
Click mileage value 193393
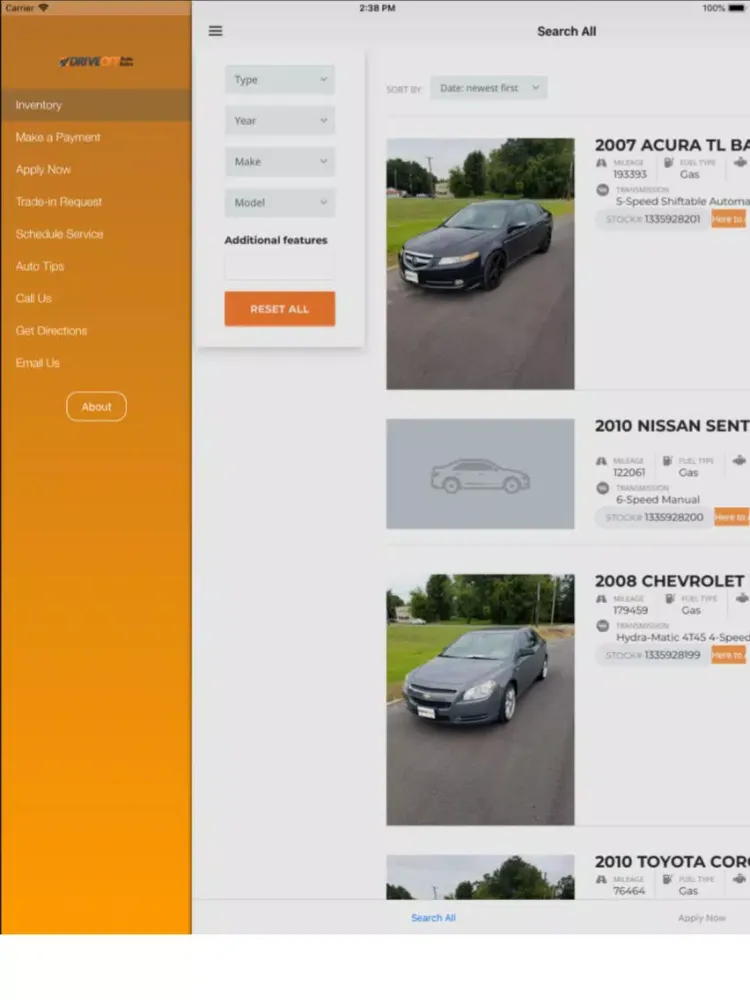tap(629, 174)
